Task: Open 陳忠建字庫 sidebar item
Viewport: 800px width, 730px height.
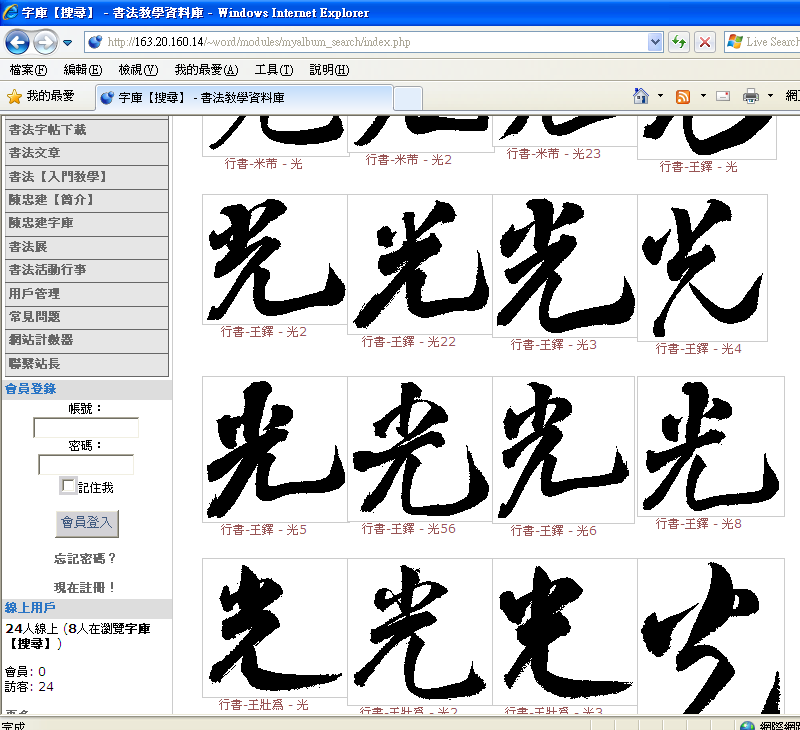Action: [87, 223]
